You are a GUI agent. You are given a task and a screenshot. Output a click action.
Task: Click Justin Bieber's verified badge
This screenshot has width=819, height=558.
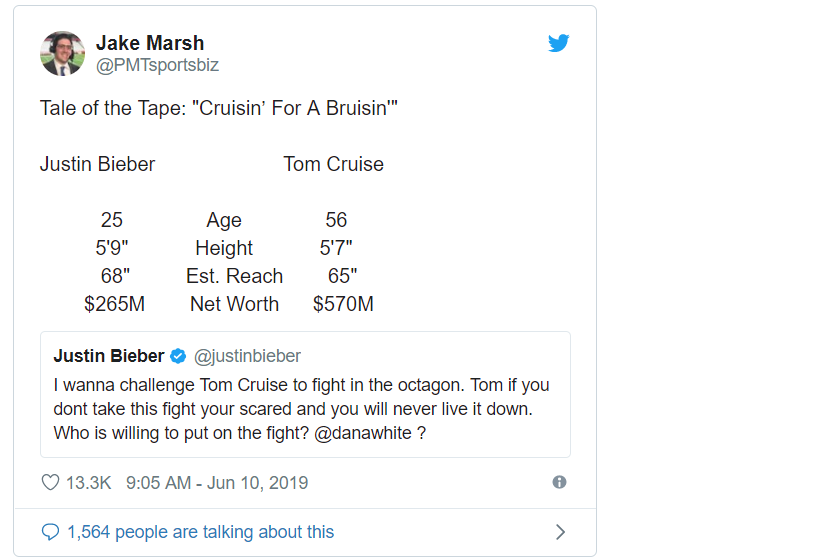tap(178, 356)
